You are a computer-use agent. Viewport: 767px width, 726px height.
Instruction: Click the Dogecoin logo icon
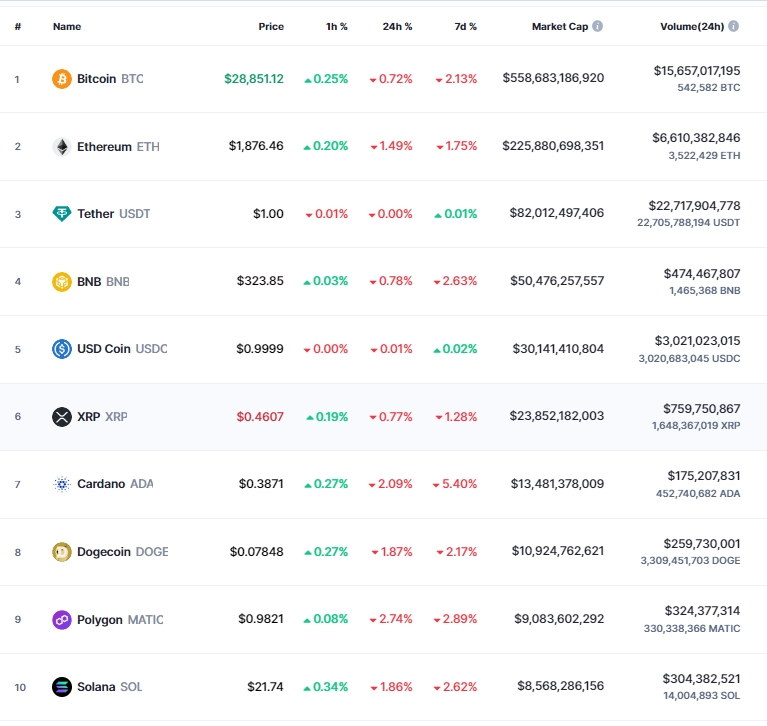coord(62,552)
